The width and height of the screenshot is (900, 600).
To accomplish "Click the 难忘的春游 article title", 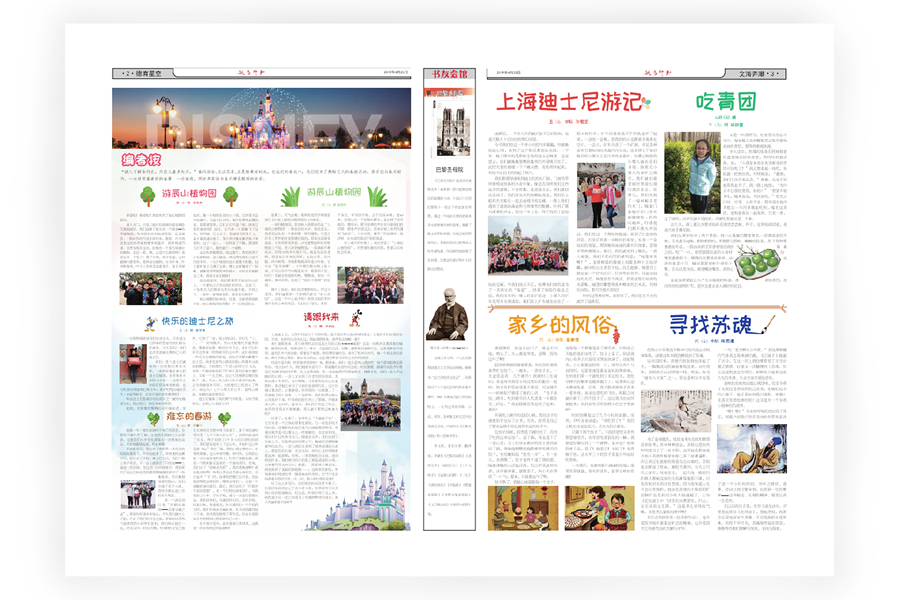I will coord(189,416).
